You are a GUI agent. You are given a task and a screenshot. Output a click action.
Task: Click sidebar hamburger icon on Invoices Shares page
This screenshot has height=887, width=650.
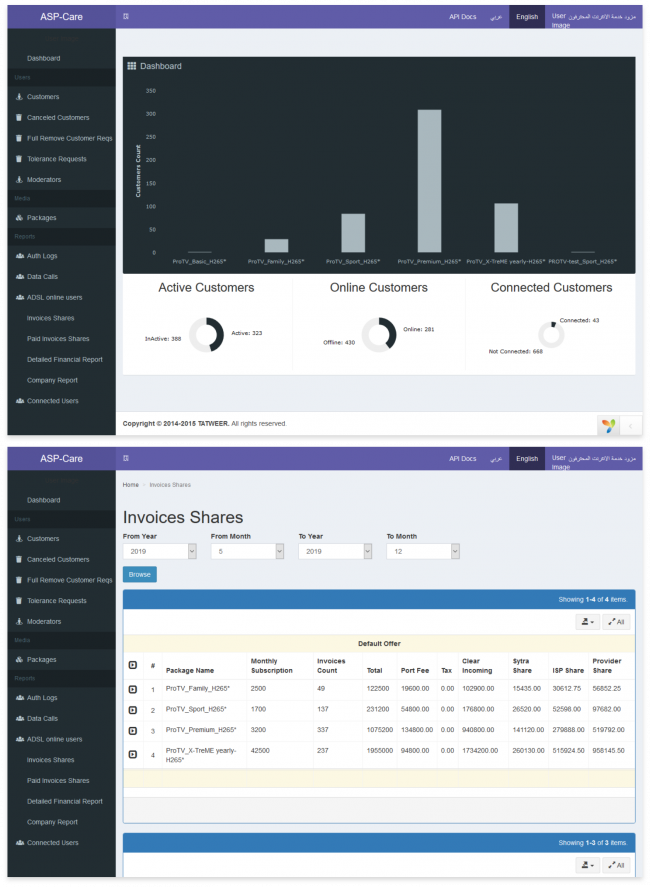point(125,459)
